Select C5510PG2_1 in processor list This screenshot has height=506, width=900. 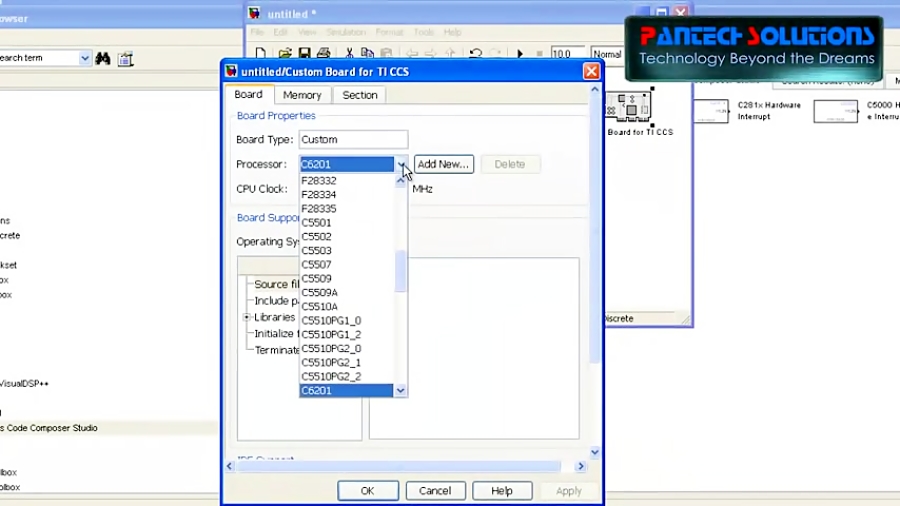(347, 363)
